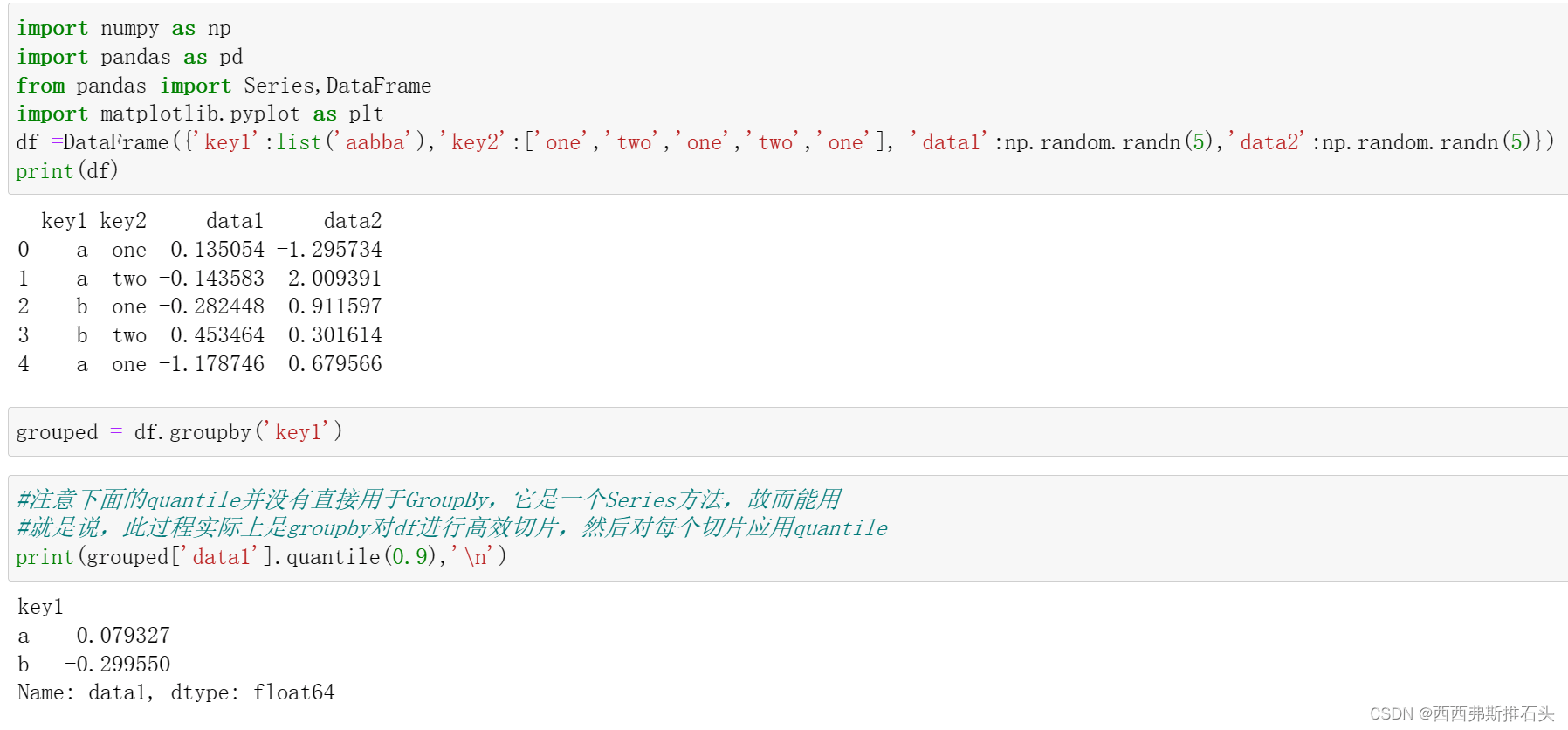Select value 0.135054 in output row 0
Image resolution: width=1568 pixels, height=730 pixels.
click(x=217, y=250)
